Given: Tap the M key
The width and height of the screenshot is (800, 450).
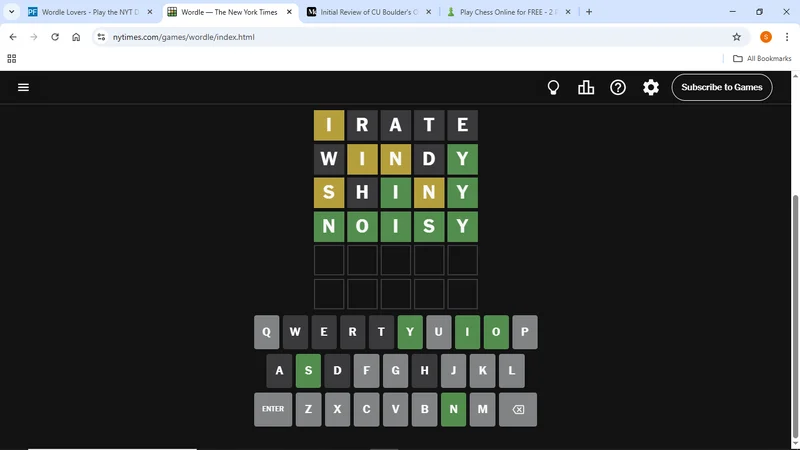Looking at the screenshot, I should tap(483, 409).
